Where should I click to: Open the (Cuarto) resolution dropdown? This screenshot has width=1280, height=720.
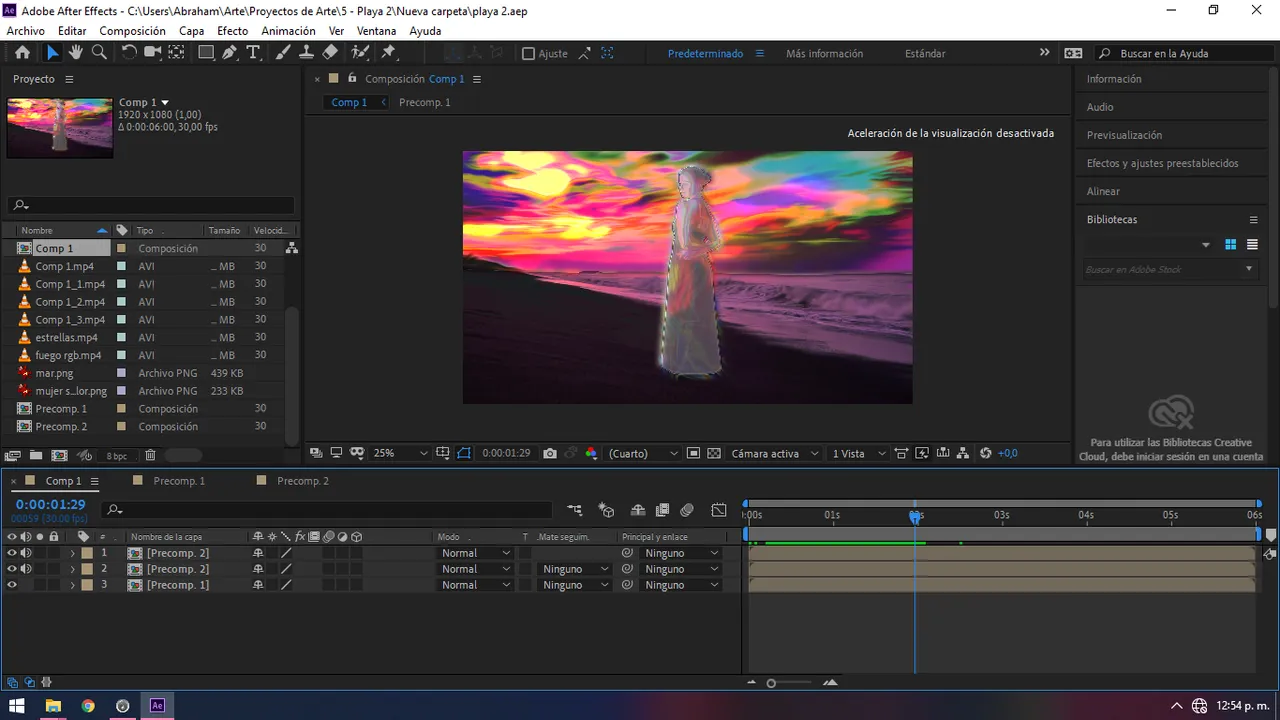click(643, 453)
